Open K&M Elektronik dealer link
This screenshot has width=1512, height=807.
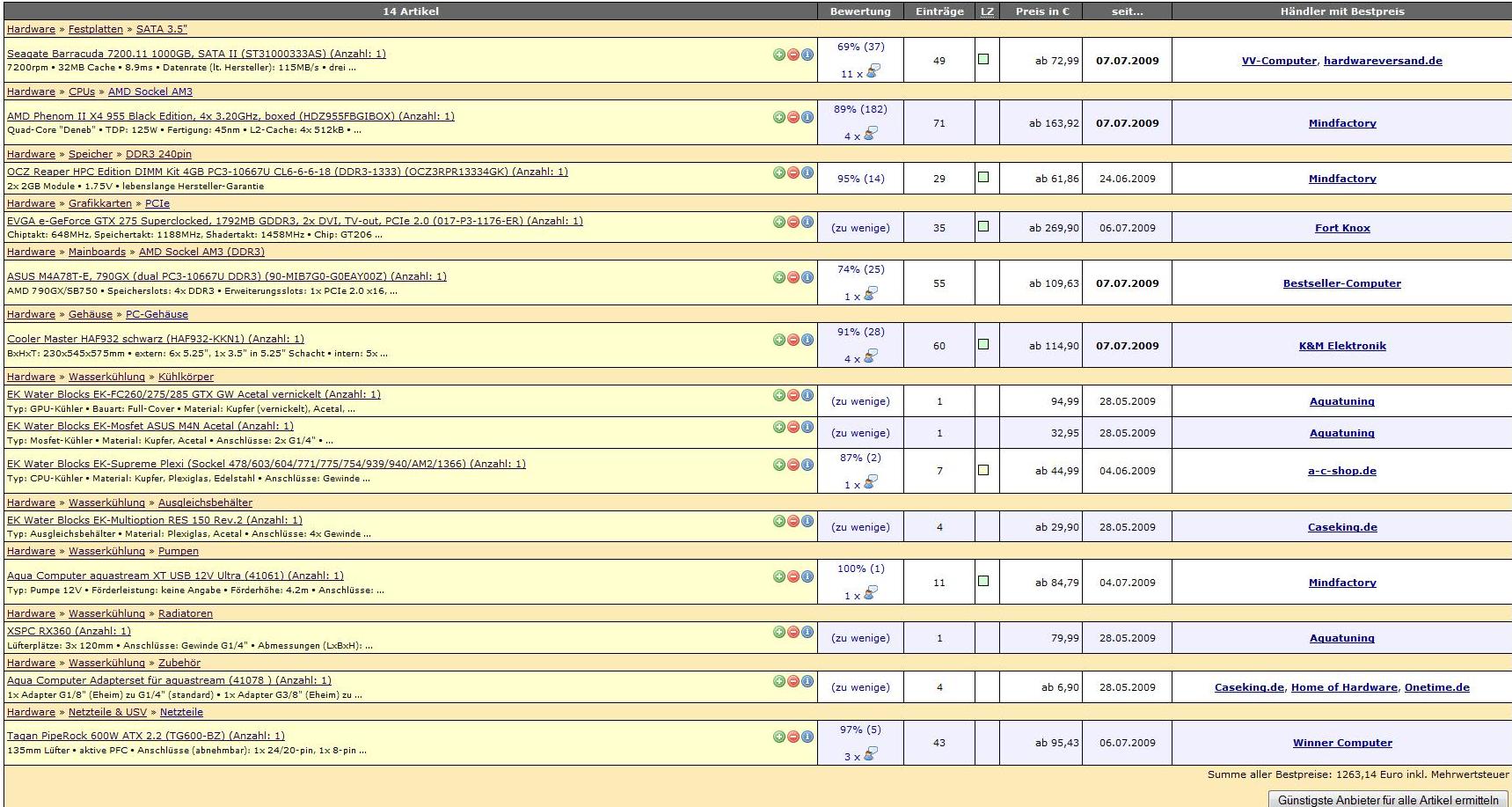(x=1342, y=346)
